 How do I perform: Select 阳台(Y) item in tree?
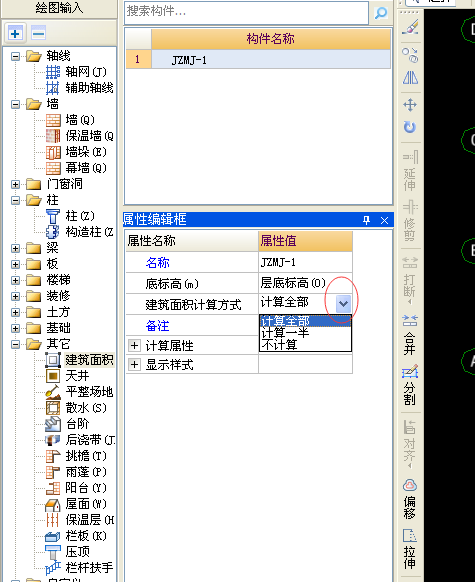76,488
